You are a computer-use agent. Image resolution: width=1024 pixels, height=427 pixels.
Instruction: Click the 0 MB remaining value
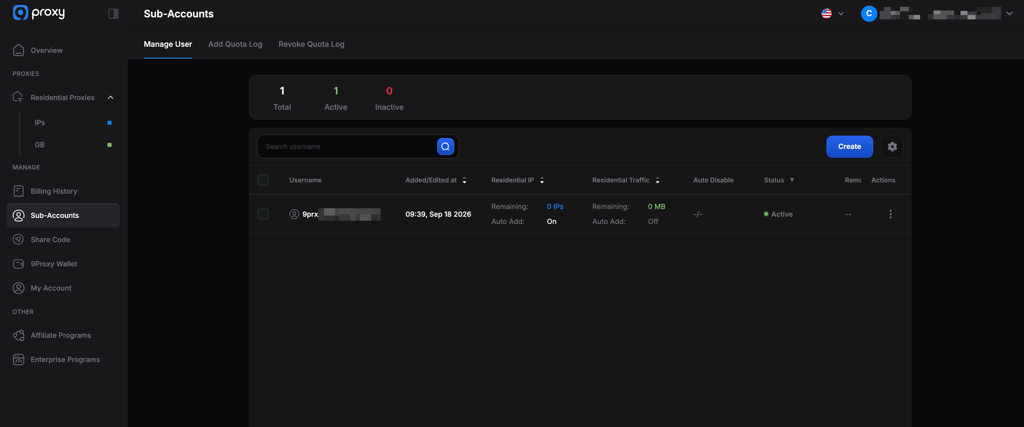coord(656,206)
